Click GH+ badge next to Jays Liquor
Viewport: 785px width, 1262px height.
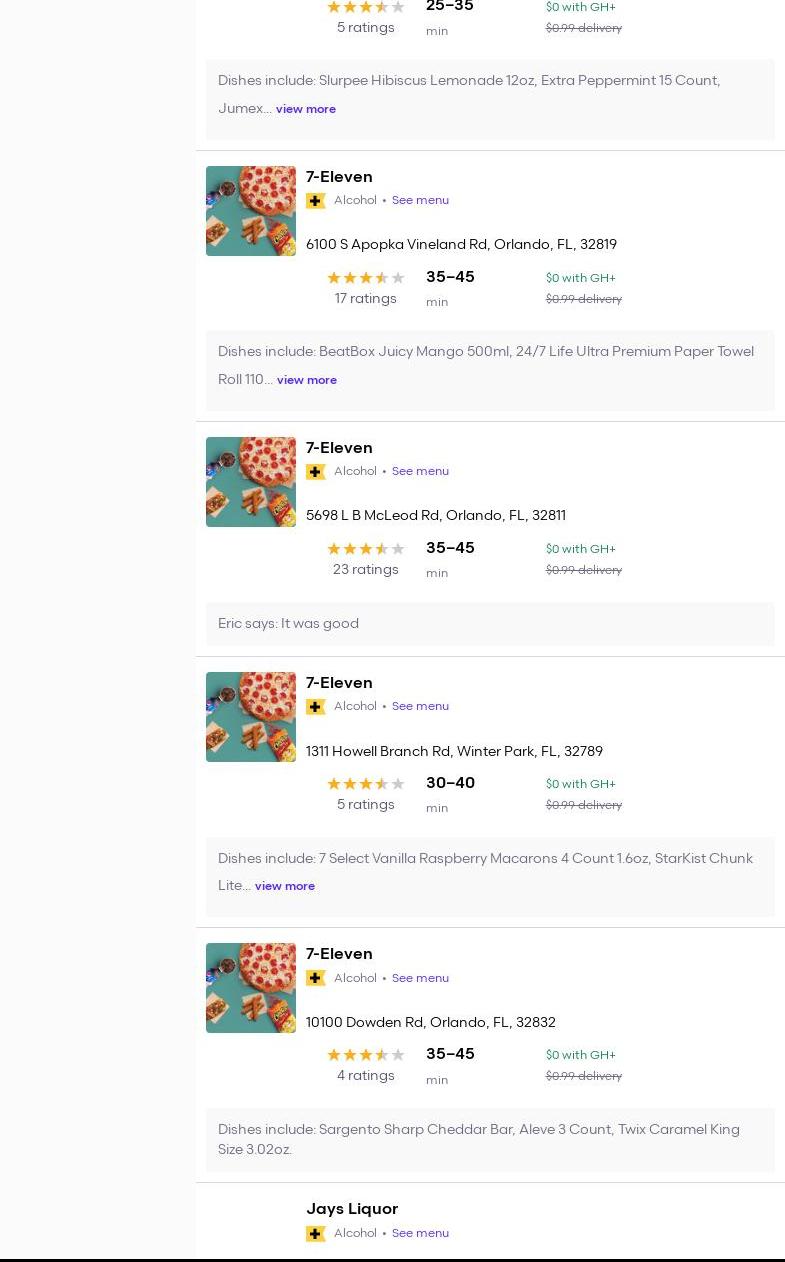[x=315, y=1234]
